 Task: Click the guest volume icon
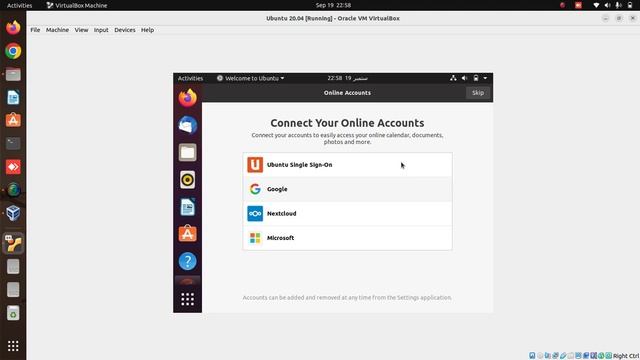[464, 78]
